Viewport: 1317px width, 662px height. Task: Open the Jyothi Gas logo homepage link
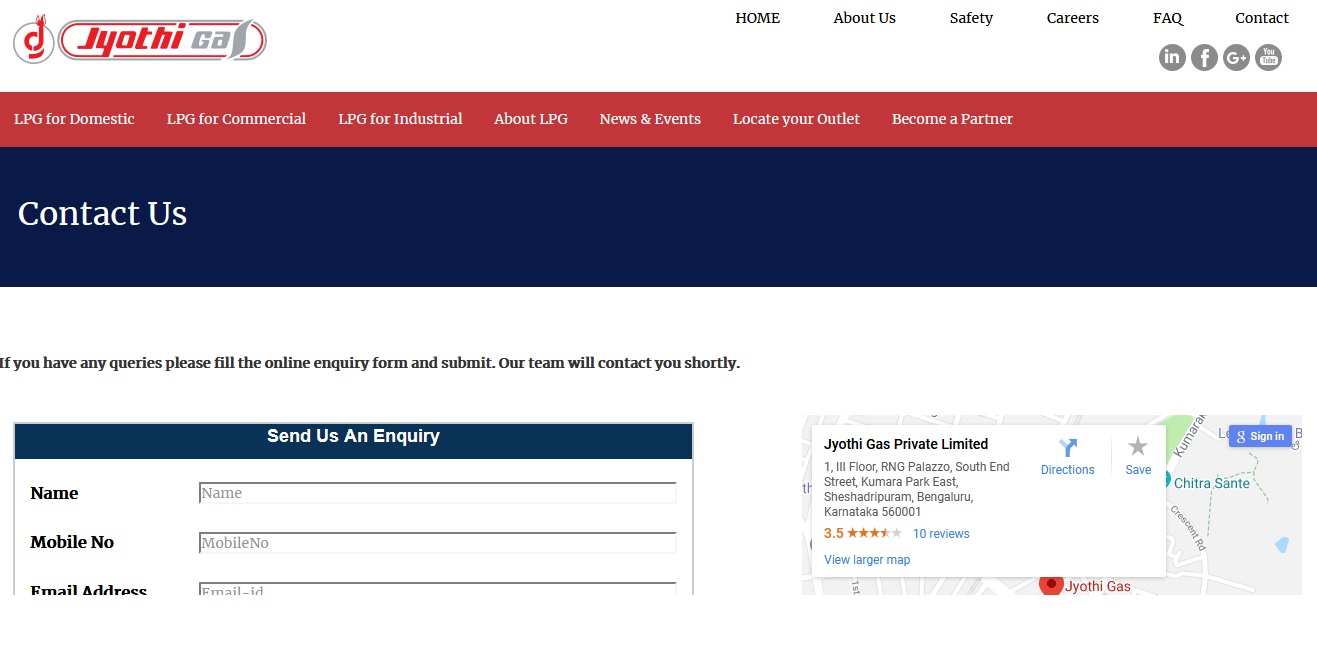pos(140,40)
